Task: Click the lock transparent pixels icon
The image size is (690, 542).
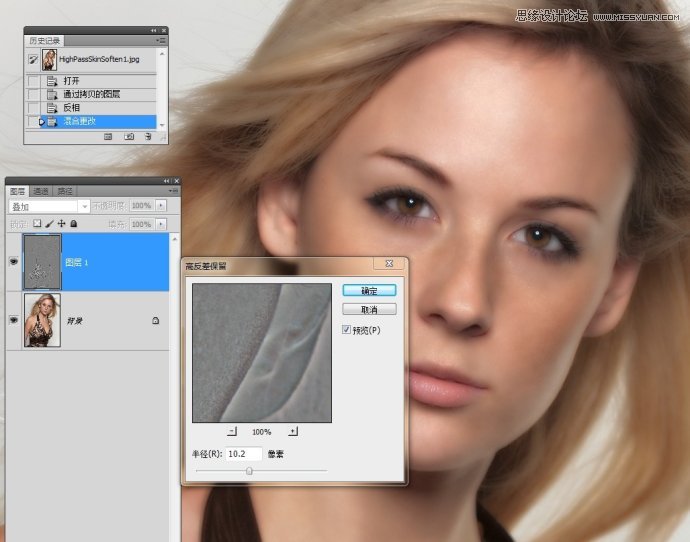Action: [37, 223]
